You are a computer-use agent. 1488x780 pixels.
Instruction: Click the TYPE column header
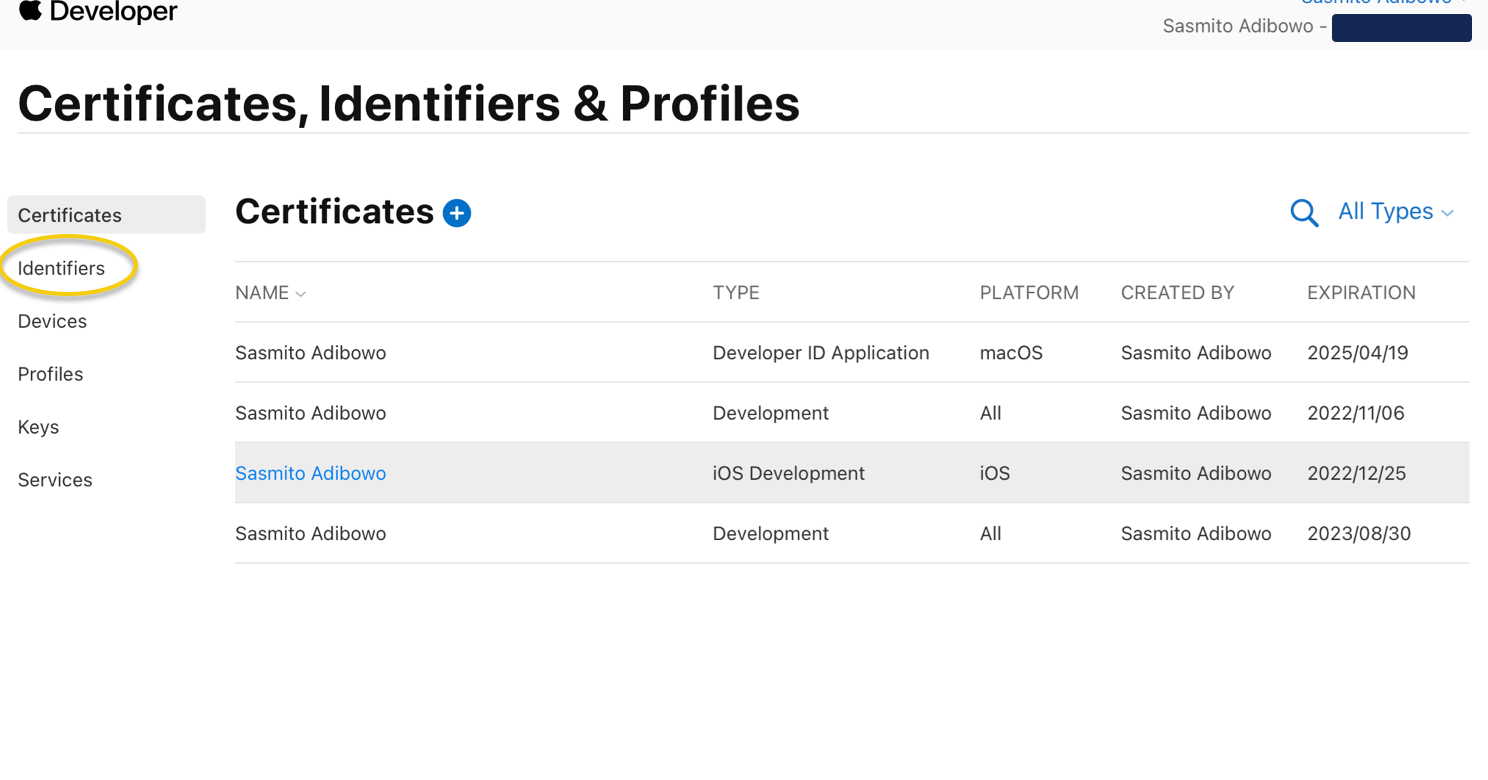(x=736, y=293)
